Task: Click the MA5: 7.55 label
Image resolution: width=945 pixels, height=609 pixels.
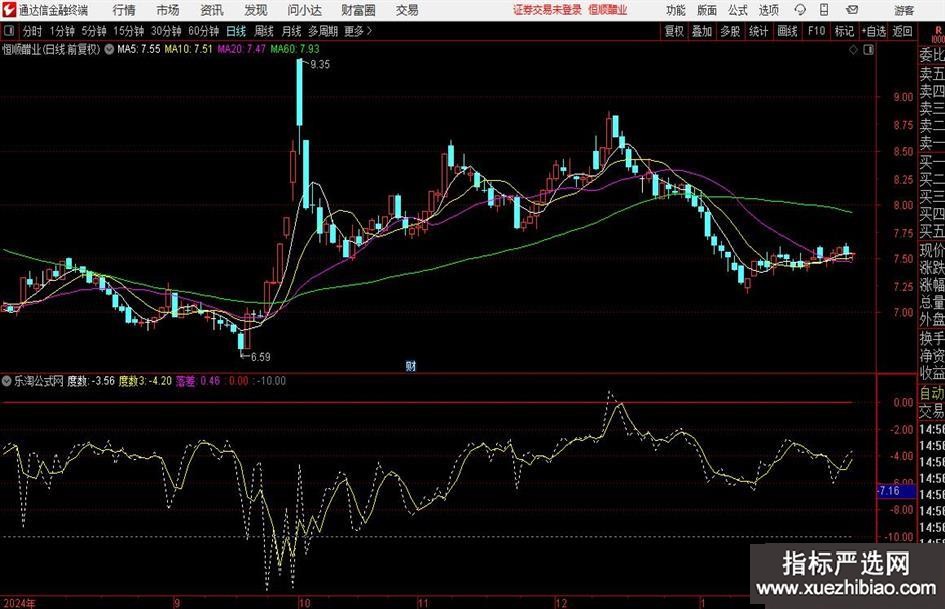Action: point(139,49)
